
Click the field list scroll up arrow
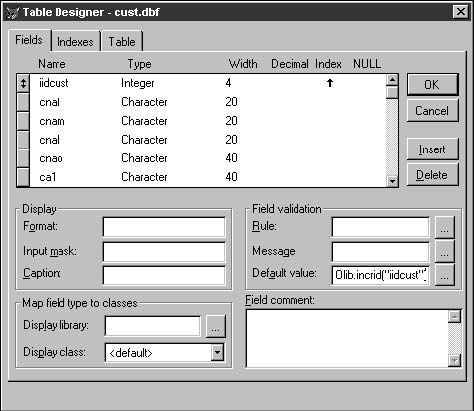pyautogui.click(x=392, y=80)
